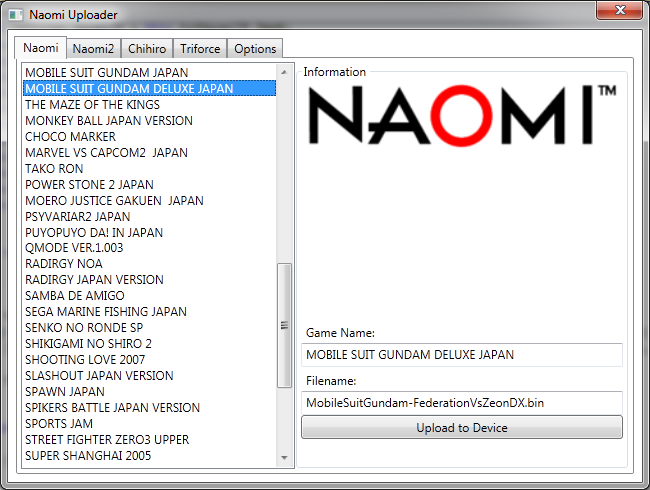Select MOBILE SUIT GUNDAM DELUXE JAPAN entry
650x490 pixels.
pos(149,88)
